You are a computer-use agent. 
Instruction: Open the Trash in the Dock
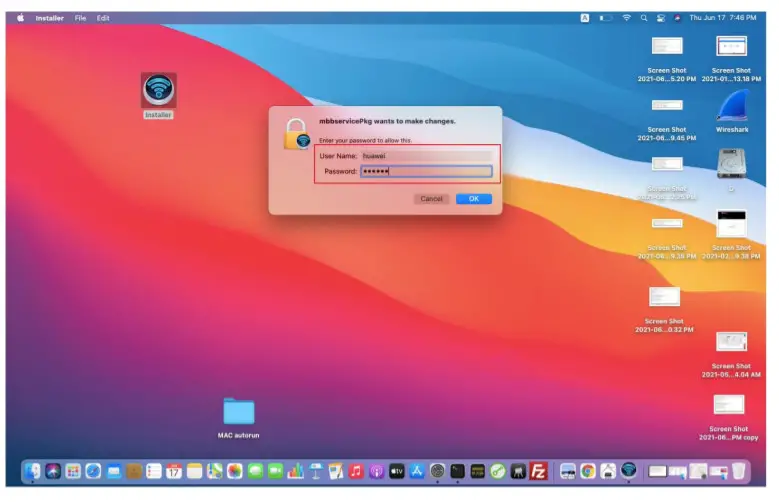coord(739,471)
